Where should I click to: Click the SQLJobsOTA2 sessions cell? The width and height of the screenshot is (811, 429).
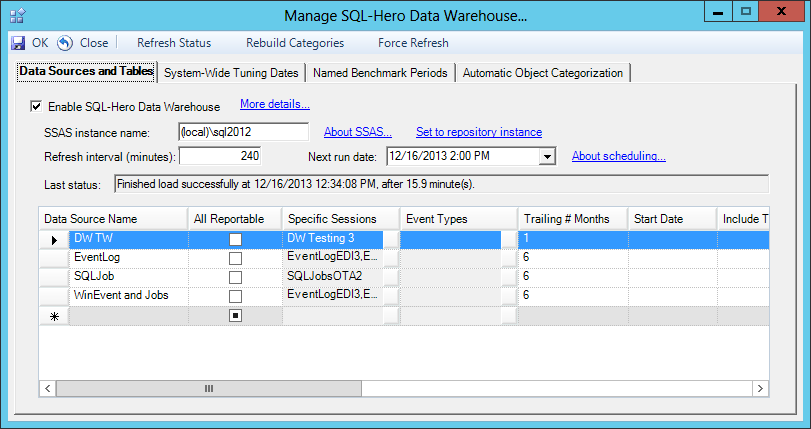(333, 277)
